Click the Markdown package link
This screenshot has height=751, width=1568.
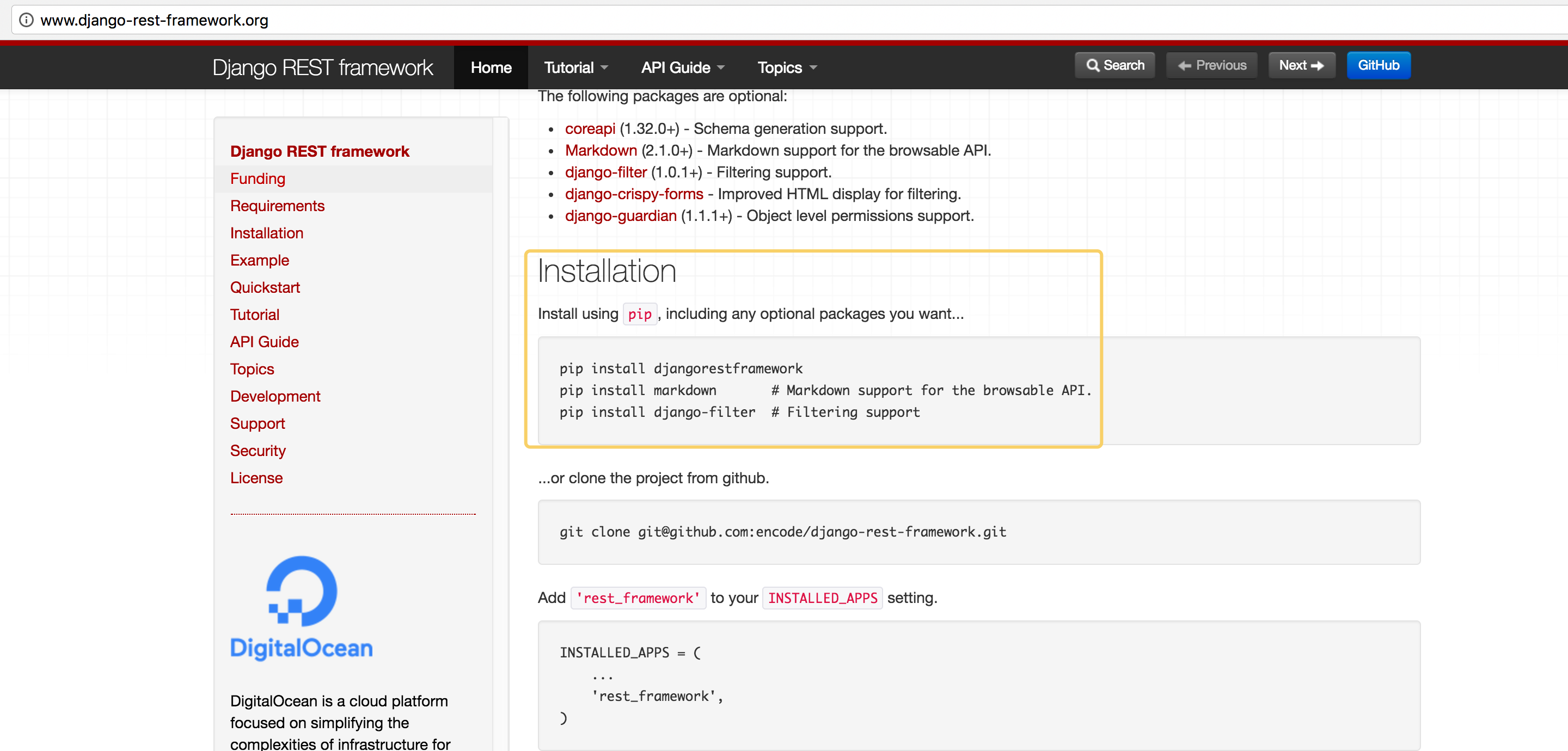click(600, 151)
